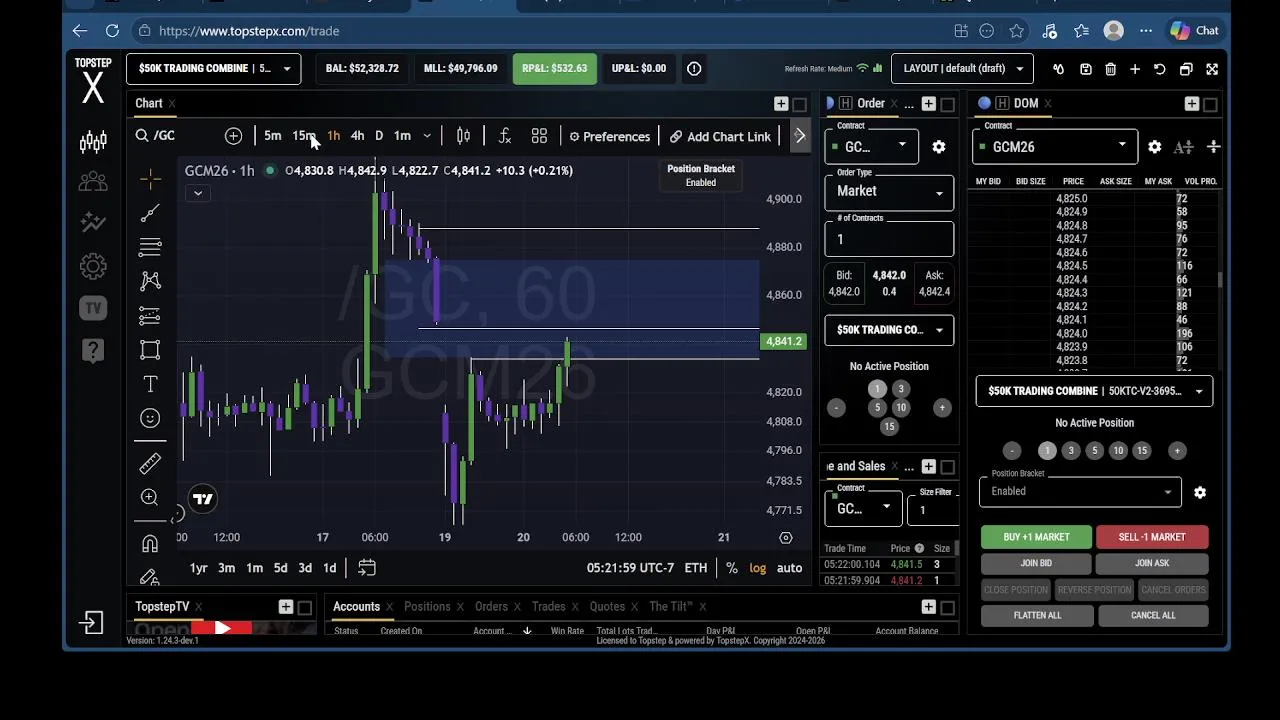Switch to the Positions tab
This screenshot has width=1280, height=720.
427,606
